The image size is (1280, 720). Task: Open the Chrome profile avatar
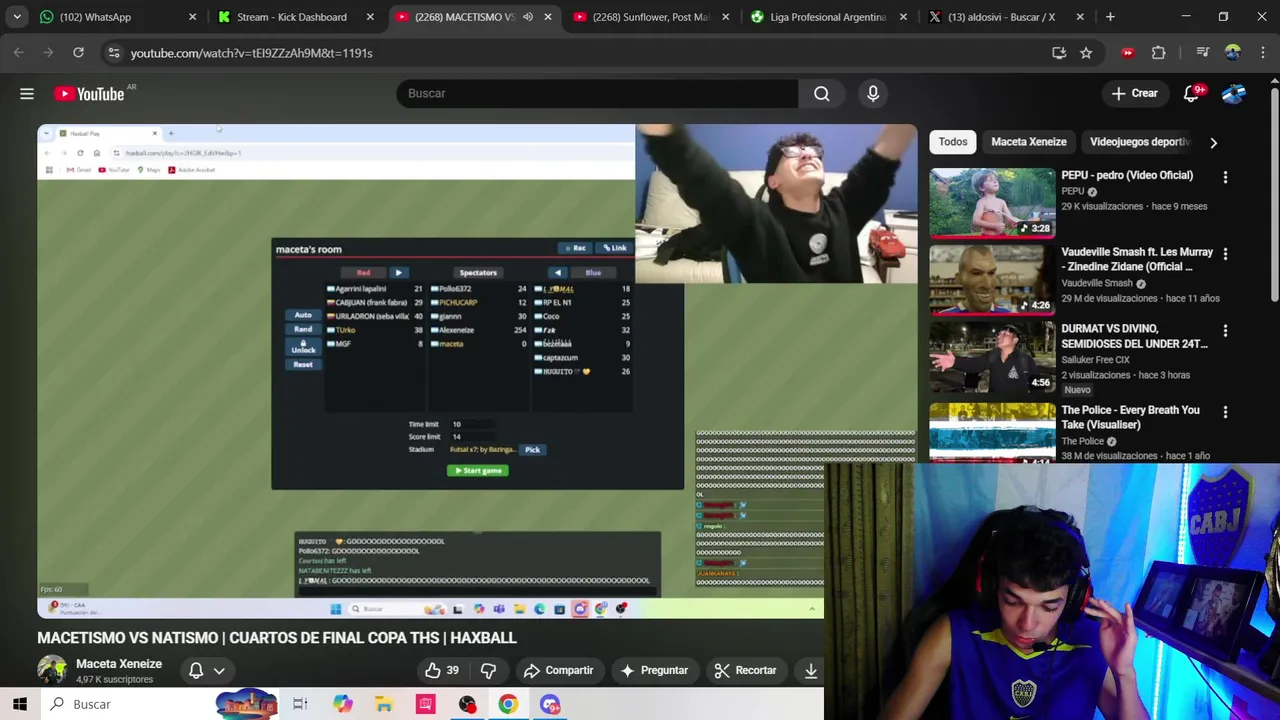(1233, 53)
